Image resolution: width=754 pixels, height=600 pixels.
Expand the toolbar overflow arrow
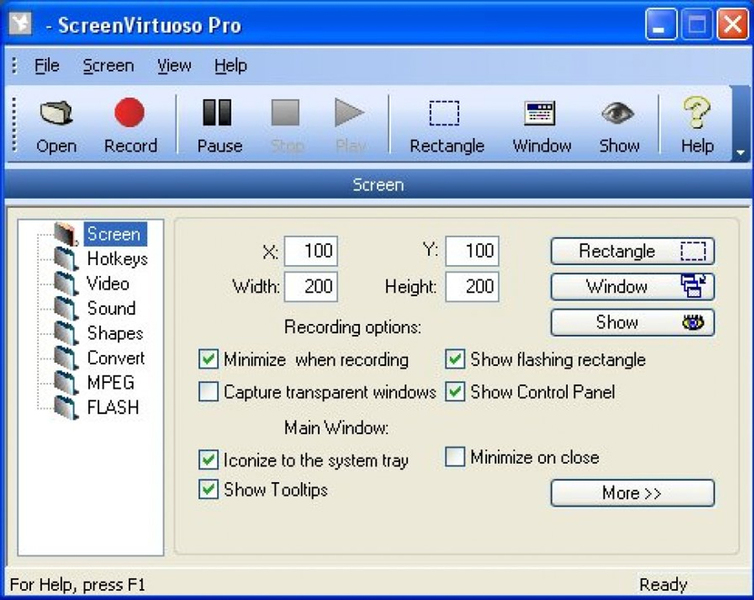pos(741,153)
